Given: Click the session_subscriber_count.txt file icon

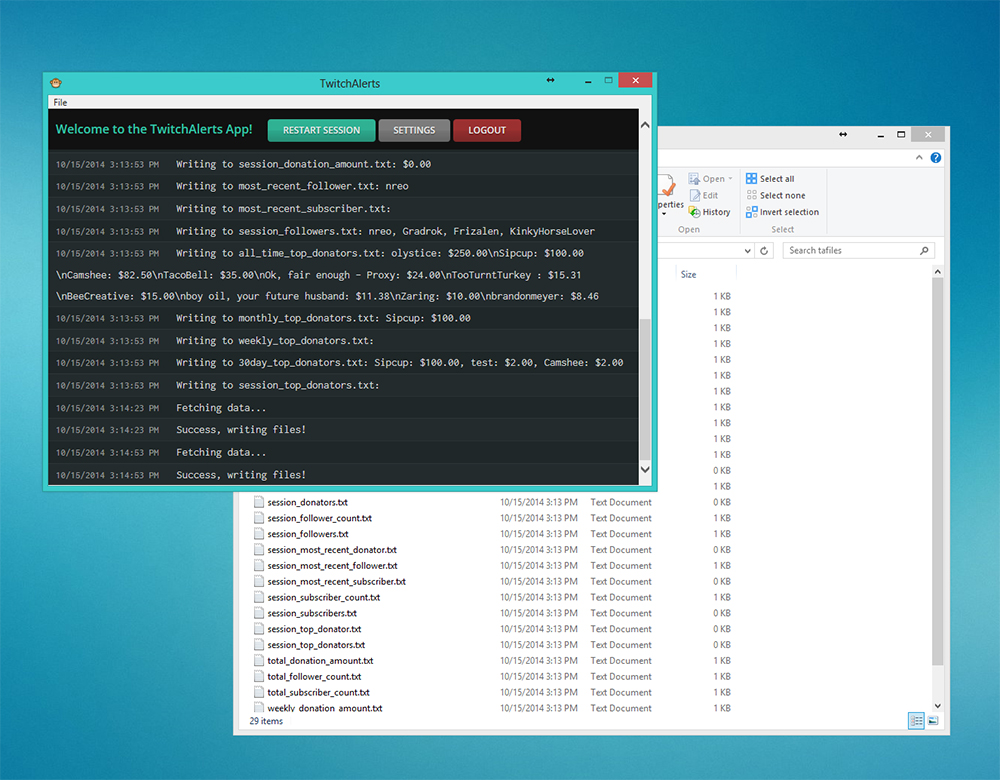Looking at the screenshot, I should click(259, 598).
